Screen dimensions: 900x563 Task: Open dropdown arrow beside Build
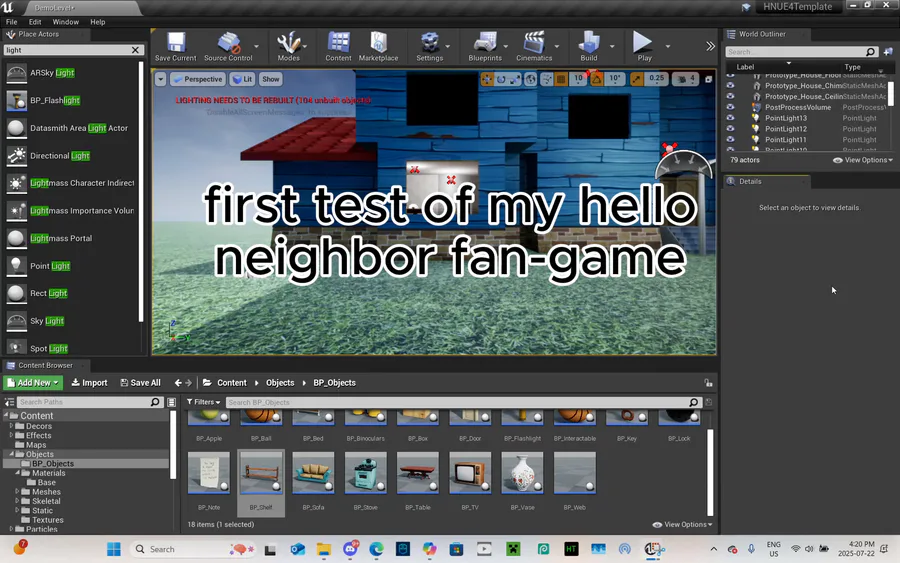click(612, 46)
